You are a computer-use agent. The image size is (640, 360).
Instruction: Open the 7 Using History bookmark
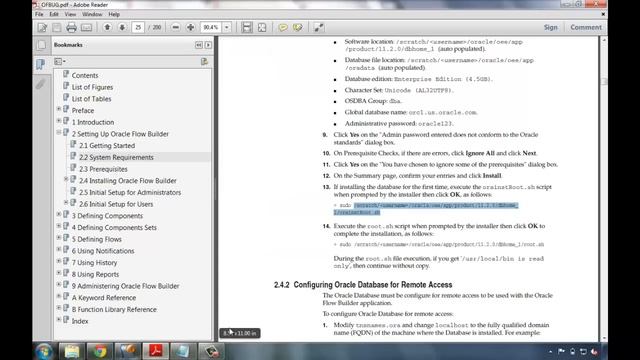tap(94, 263)
